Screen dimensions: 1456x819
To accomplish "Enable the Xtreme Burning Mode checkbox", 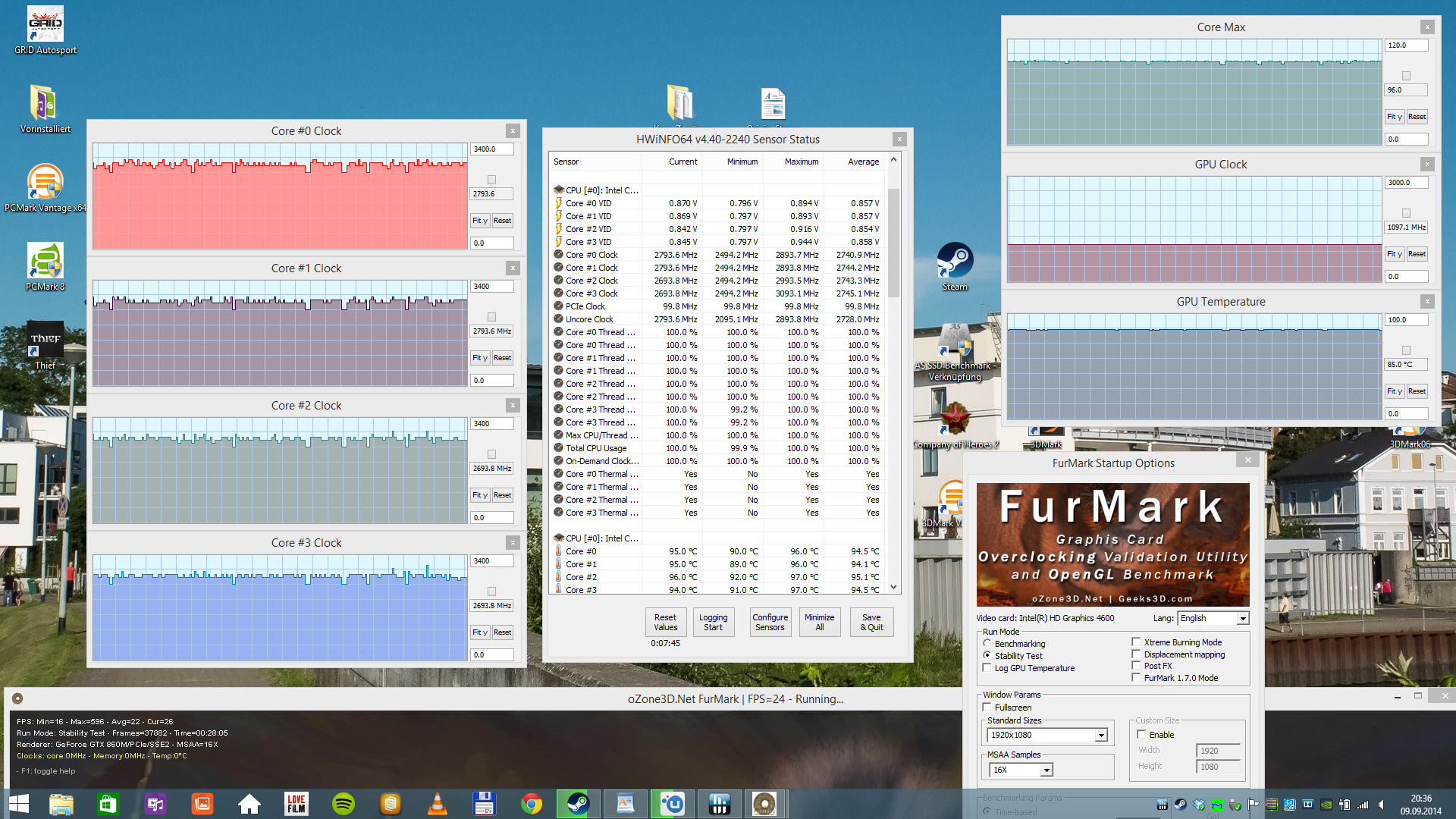I will coord(1136,642).
